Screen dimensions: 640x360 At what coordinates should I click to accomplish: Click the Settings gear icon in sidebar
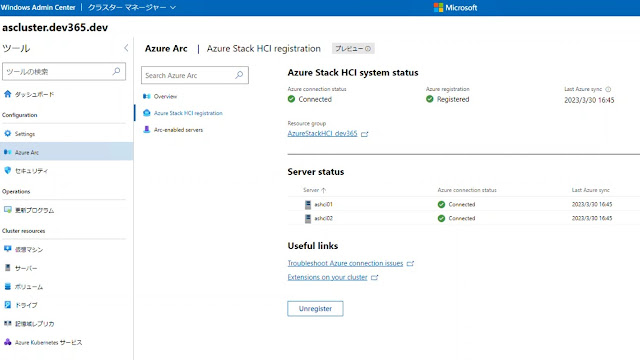(7, 133)
